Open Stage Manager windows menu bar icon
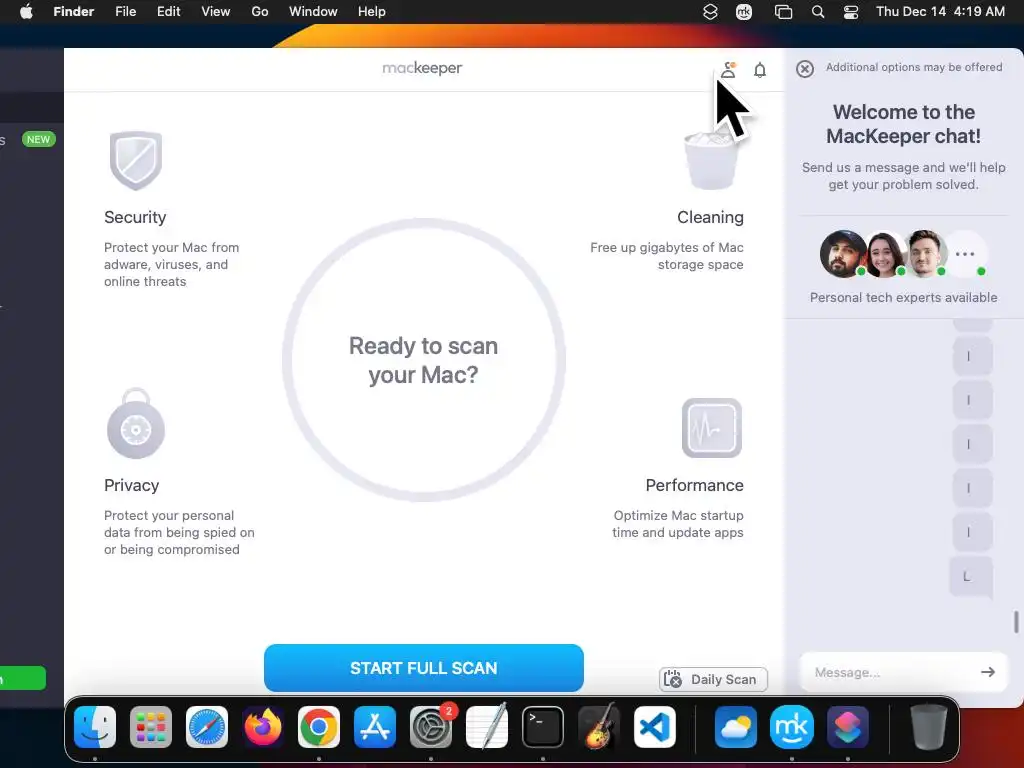Image resolution: width=1024 pixels, height=768 pixels. tap(783, 12)
